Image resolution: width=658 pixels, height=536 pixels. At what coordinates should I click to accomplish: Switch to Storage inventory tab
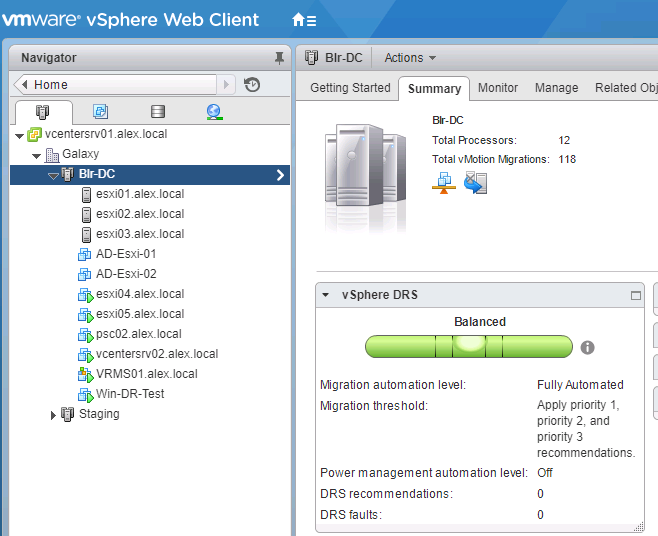(x=157, y=112)
